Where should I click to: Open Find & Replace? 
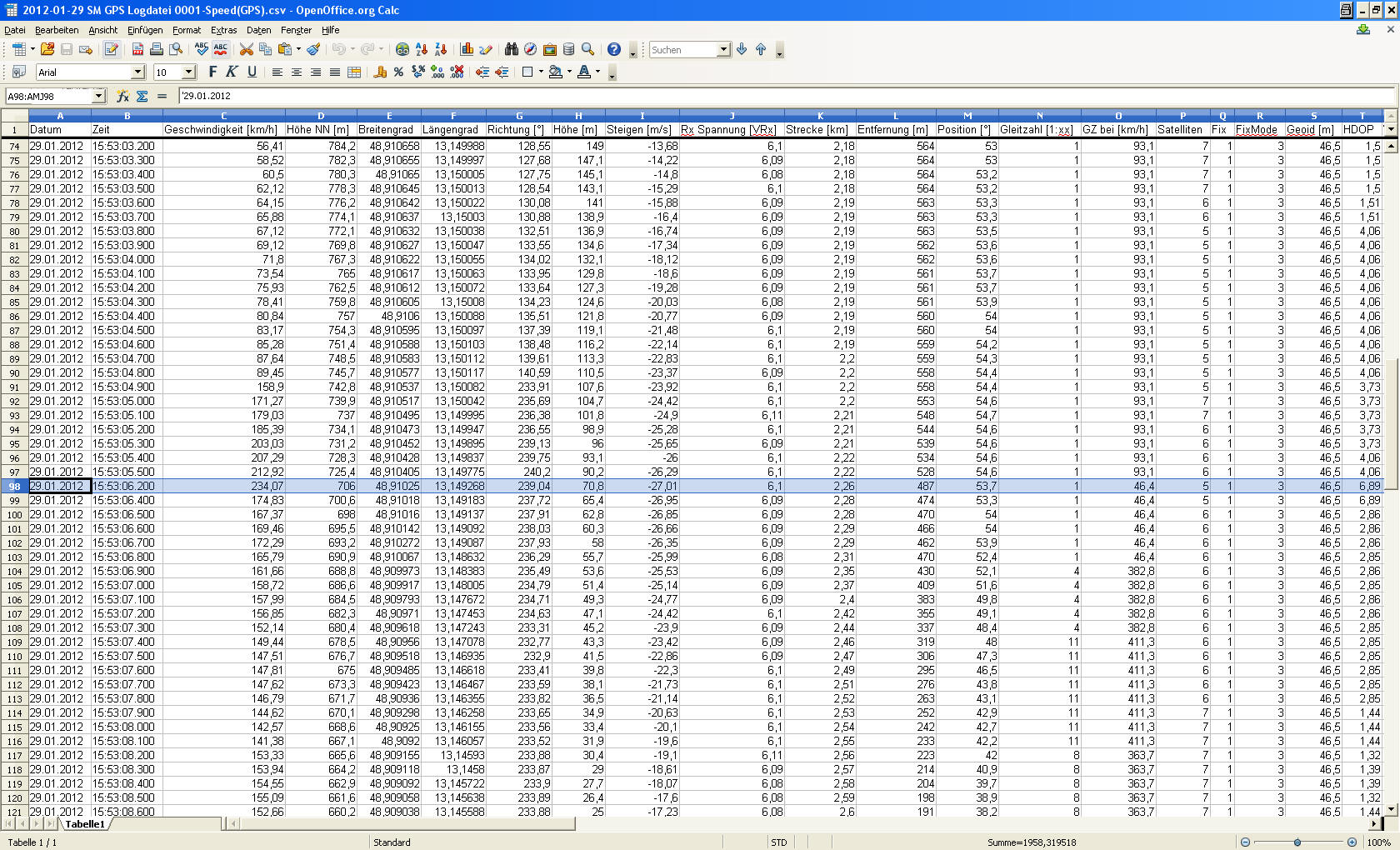point(511,49)
